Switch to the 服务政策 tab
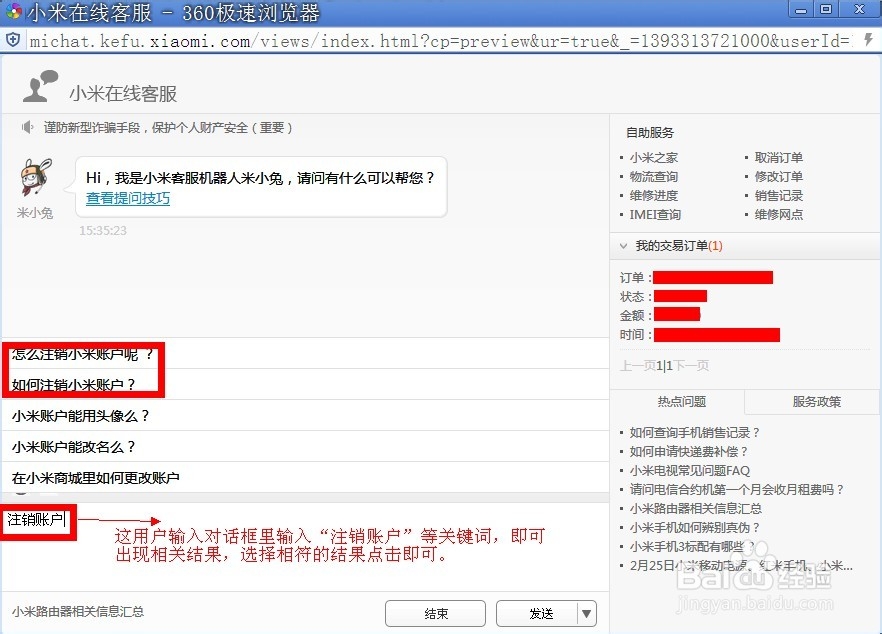The height and width of the screenshot is (634, 882). click(813, 402)
